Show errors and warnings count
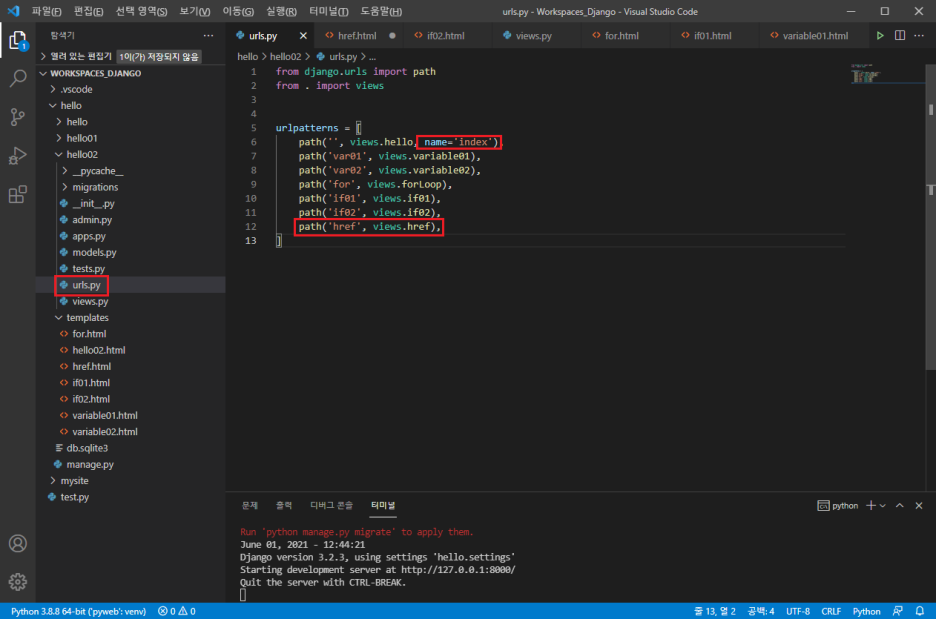This screenshot has width=936, height=619. pos(177,611)
